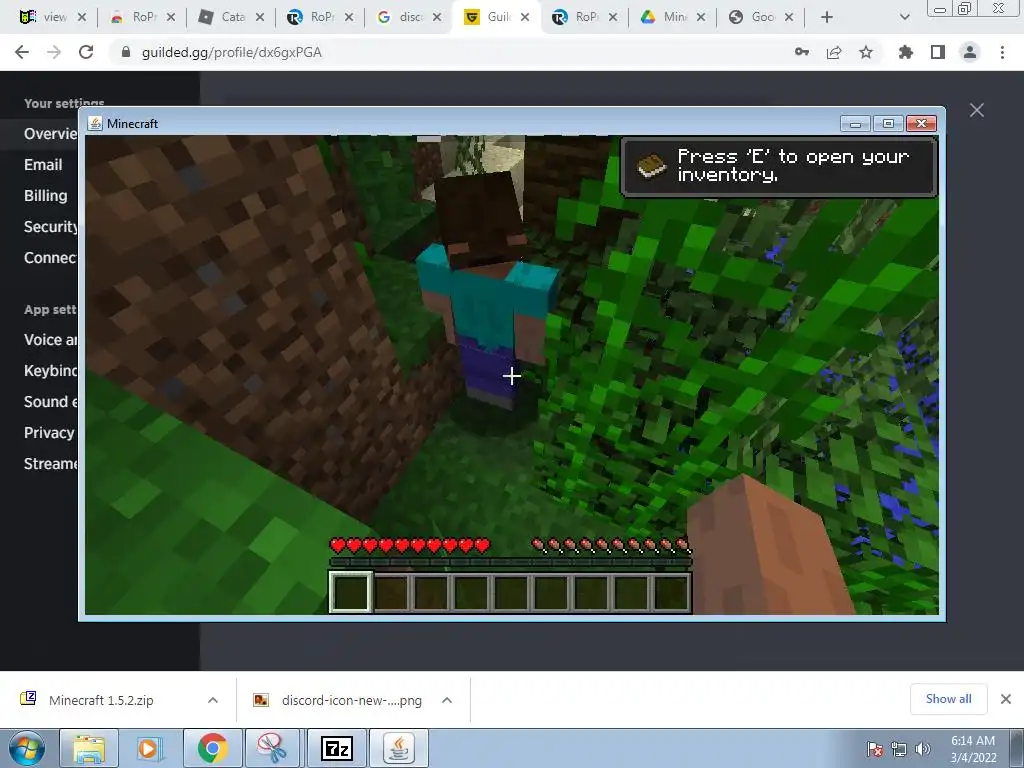The height and width of the screenshot is (768, 1024).
Task: Open 7-Zip from taskbar
Action: [337, 748]
